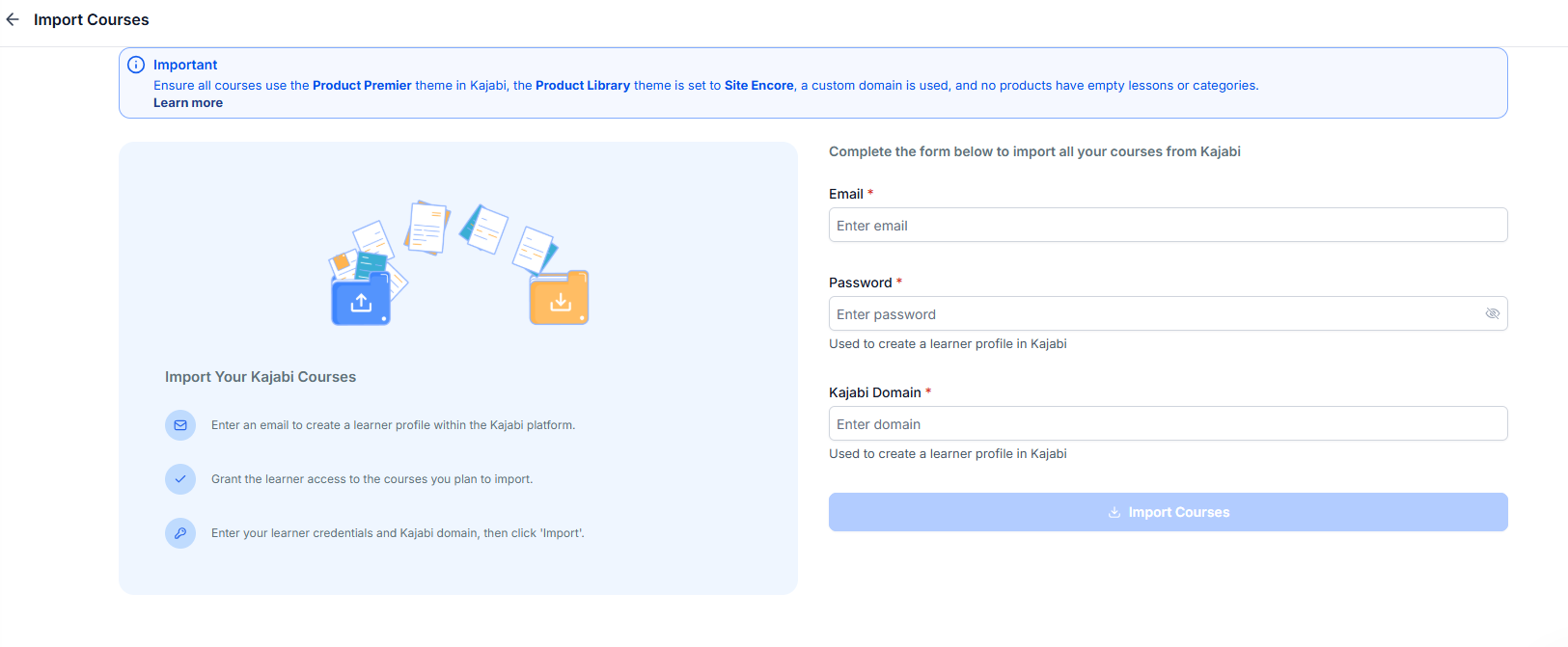Viewport: 1568px width, 647px height.
Task: Click the Important banner heading
Action: 185,65
